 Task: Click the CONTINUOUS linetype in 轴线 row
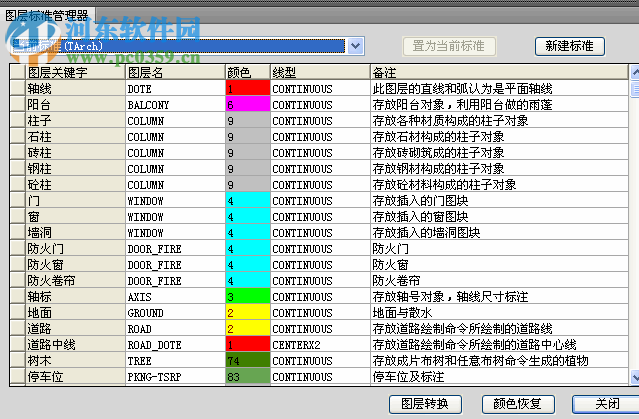pos(320,88)
